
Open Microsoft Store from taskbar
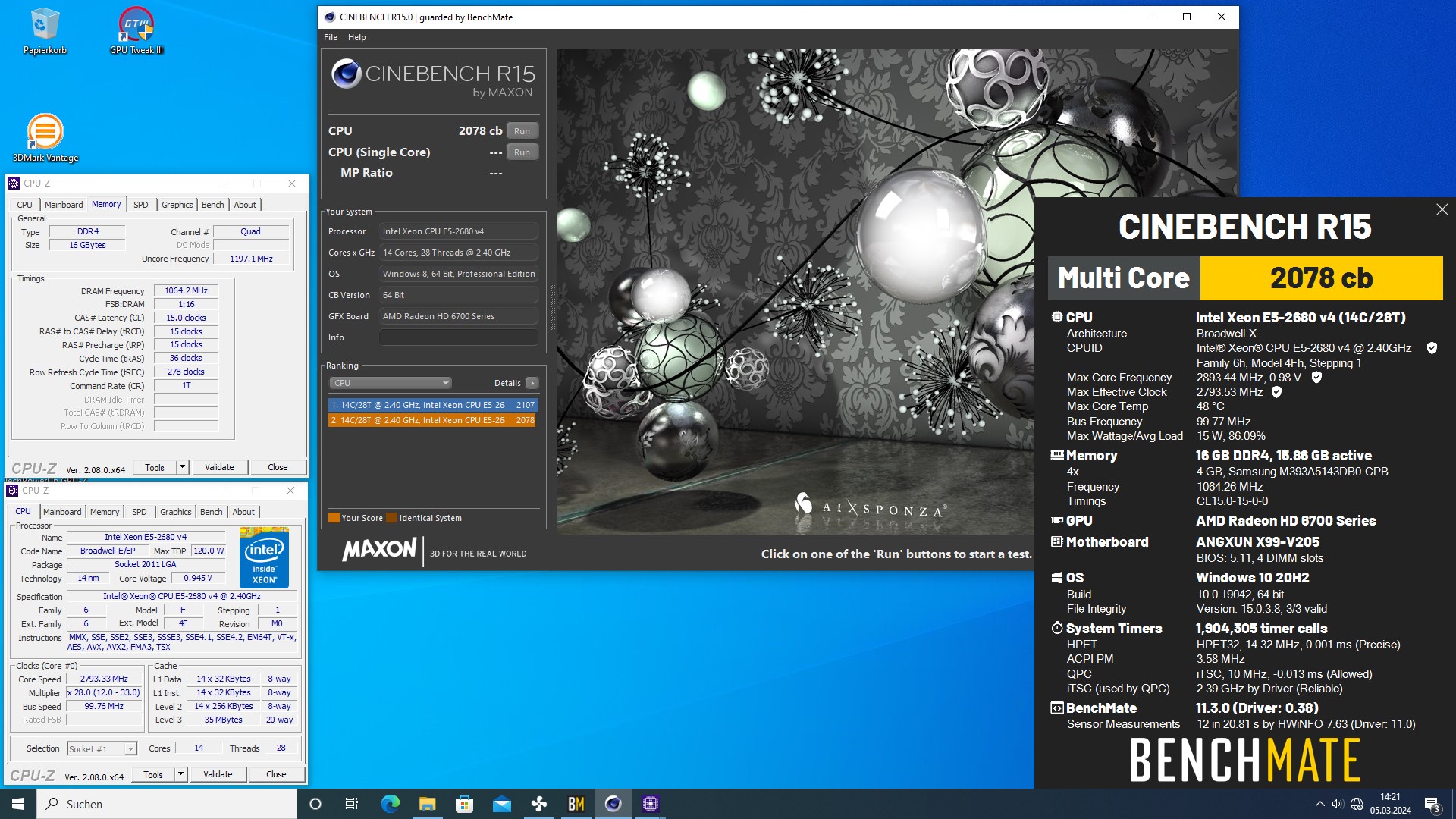pos(464,804)
